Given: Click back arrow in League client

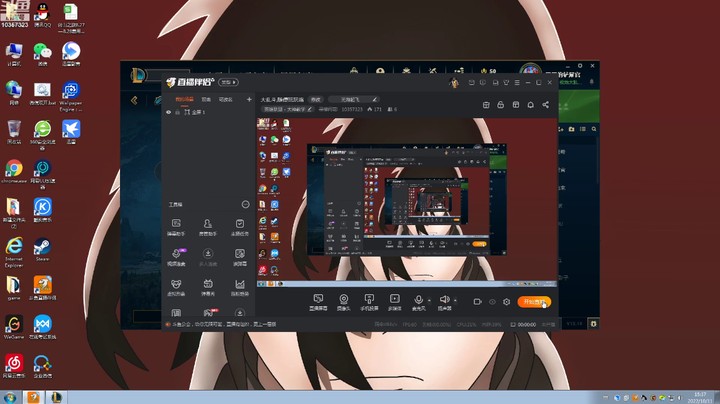Looking at the screenshot, I should [x=134, y=100].
